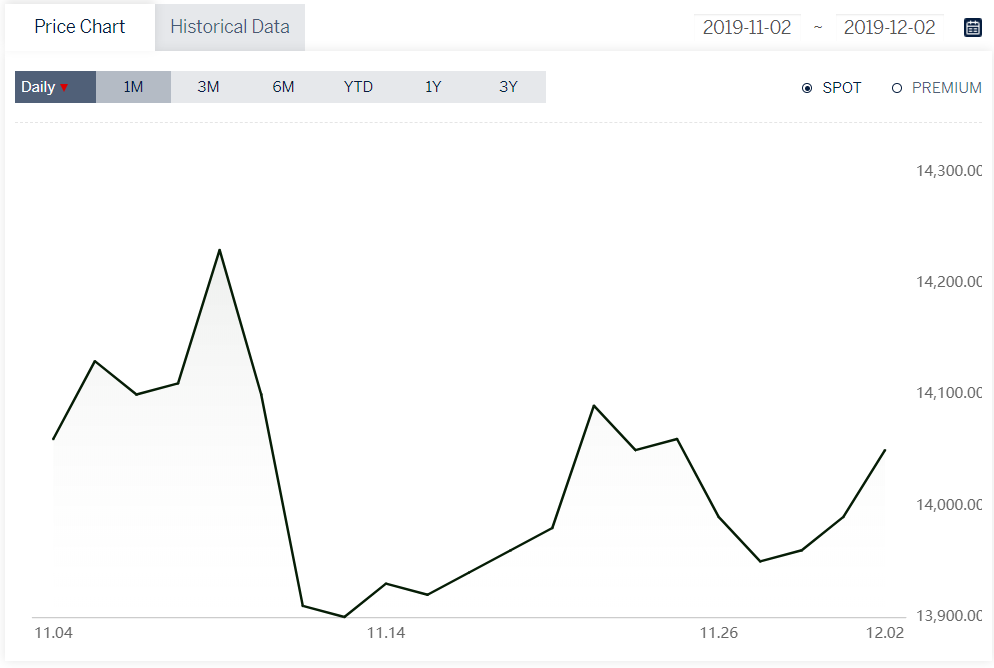Click the 11.04 date axis label
This screenshot has width=994, height=668.
pyautogui.click(x=53, y=633)
